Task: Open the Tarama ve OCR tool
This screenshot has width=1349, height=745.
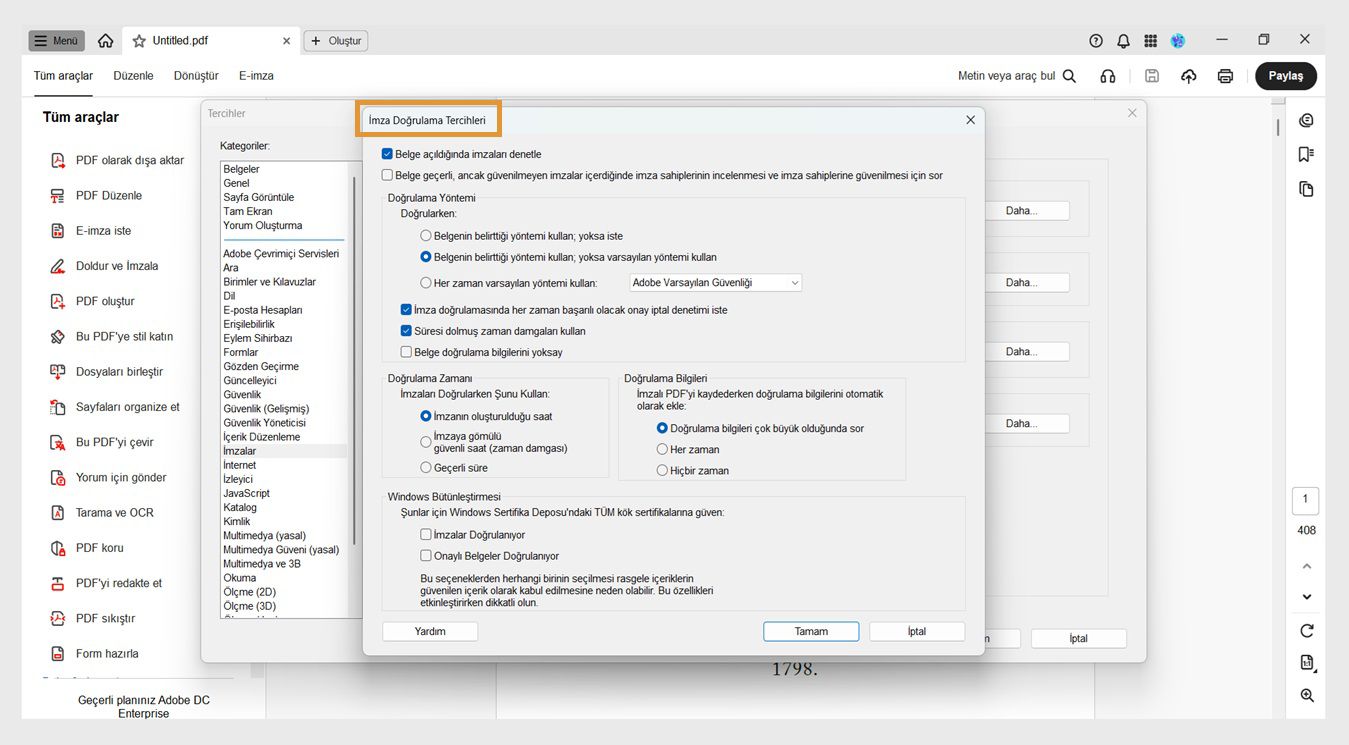Action: 102,513
